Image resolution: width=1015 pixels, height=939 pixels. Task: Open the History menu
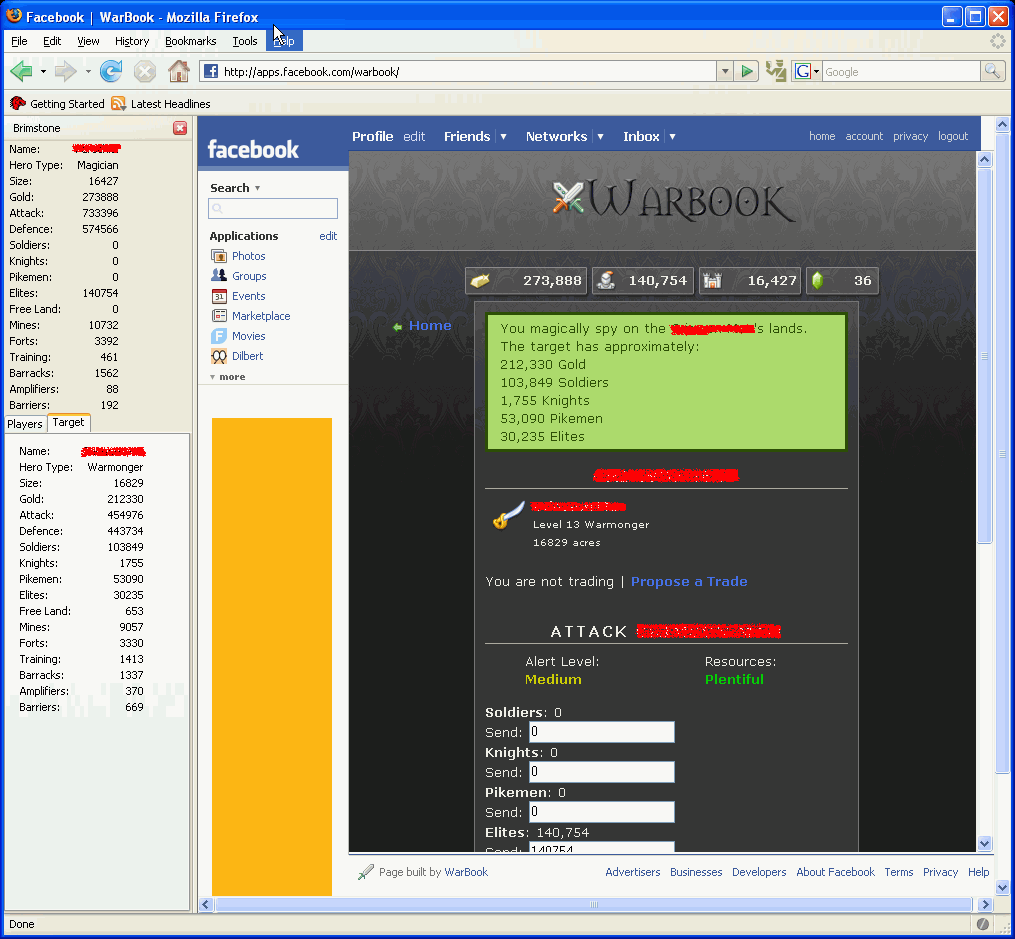[x=132, y=41]
